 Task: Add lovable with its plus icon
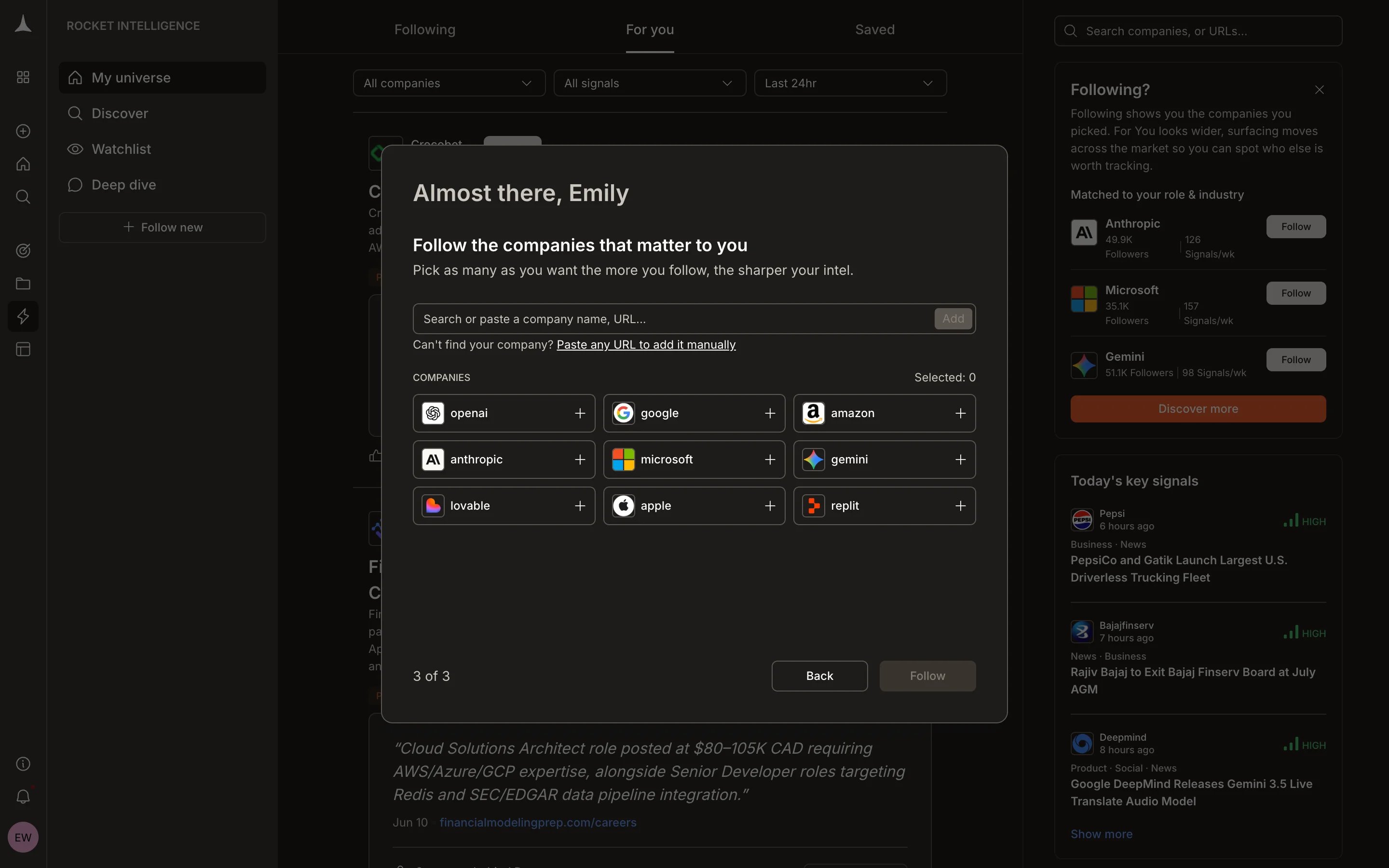[580, 506]
